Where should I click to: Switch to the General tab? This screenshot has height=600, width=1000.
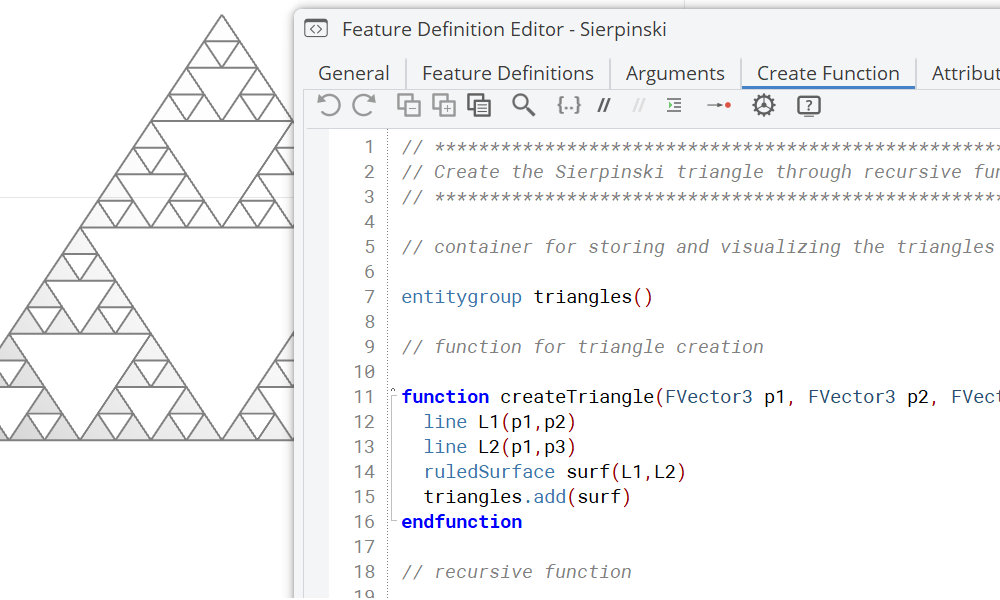[354, 73]
